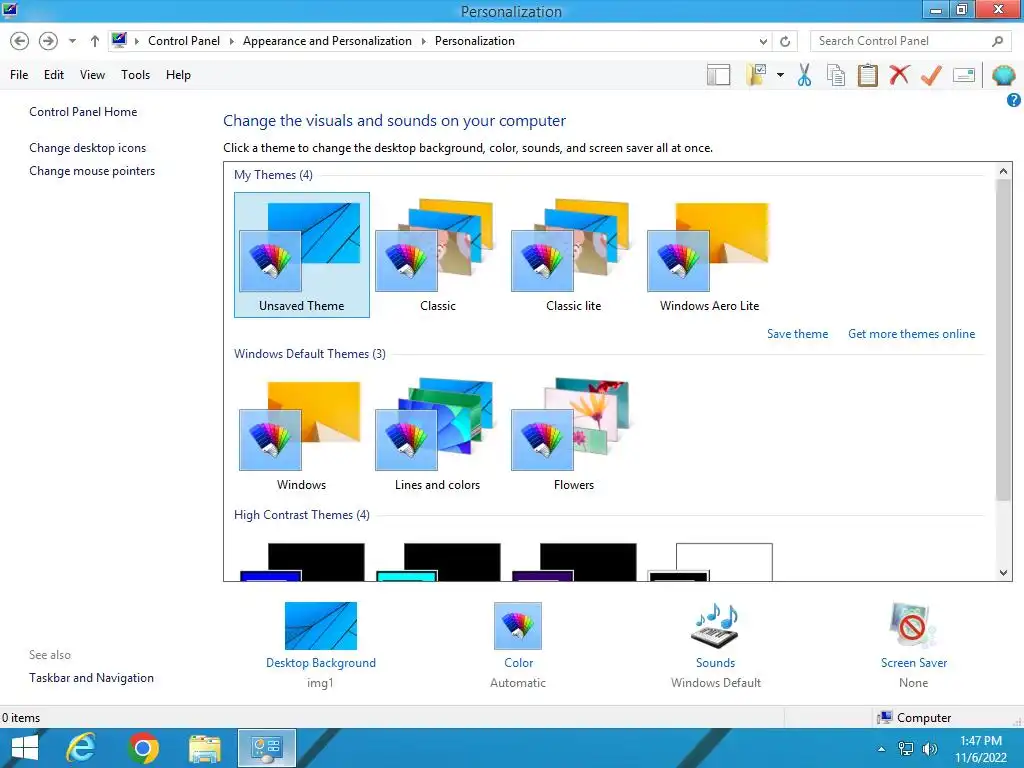Expand the address bar history dropdown

coord(763,41)
